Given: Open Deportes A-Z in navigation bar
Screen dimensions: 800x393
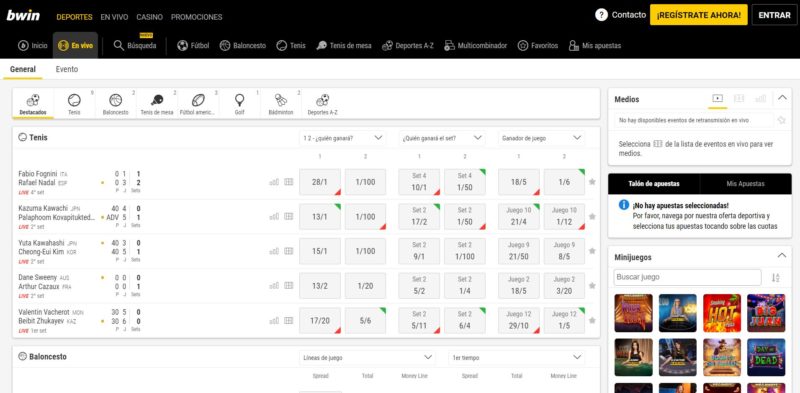Looking at the screenshot, I should click(x=408, y=45).
